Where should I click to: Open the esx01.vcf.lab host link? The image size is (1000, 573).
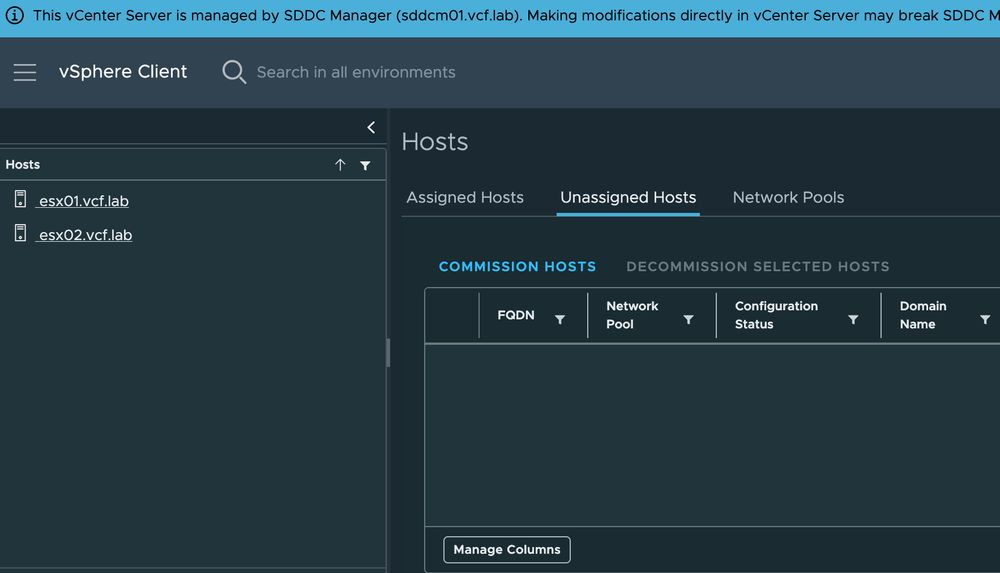(84, 201)
